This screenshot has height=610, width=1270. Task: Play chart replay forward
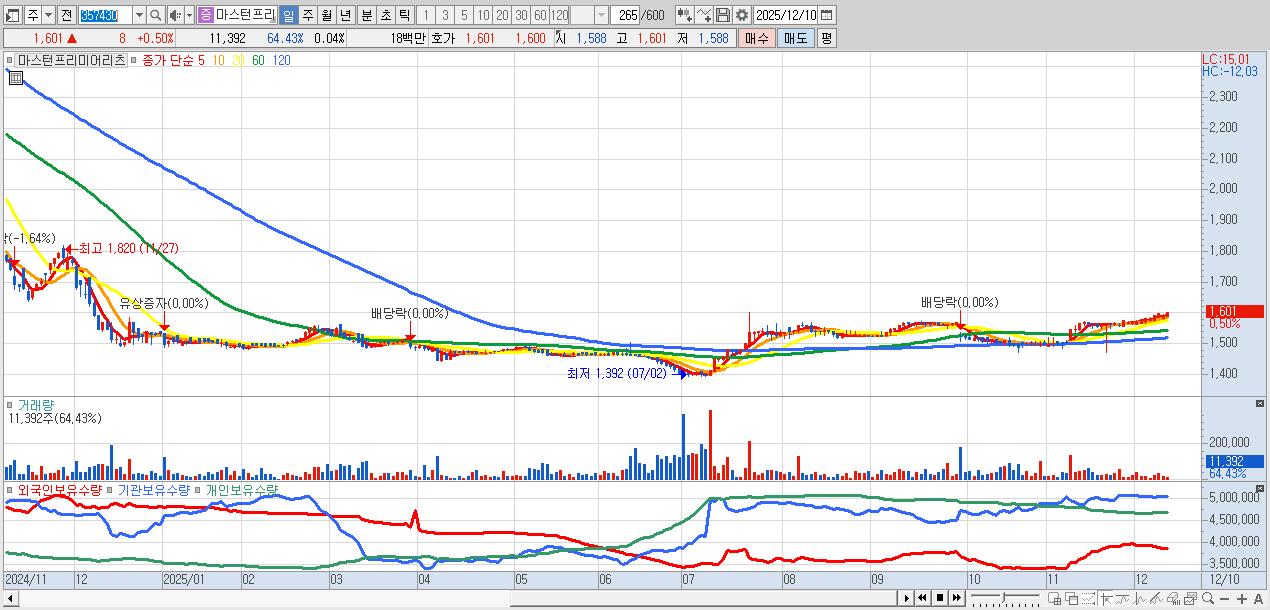click(907, 598)
